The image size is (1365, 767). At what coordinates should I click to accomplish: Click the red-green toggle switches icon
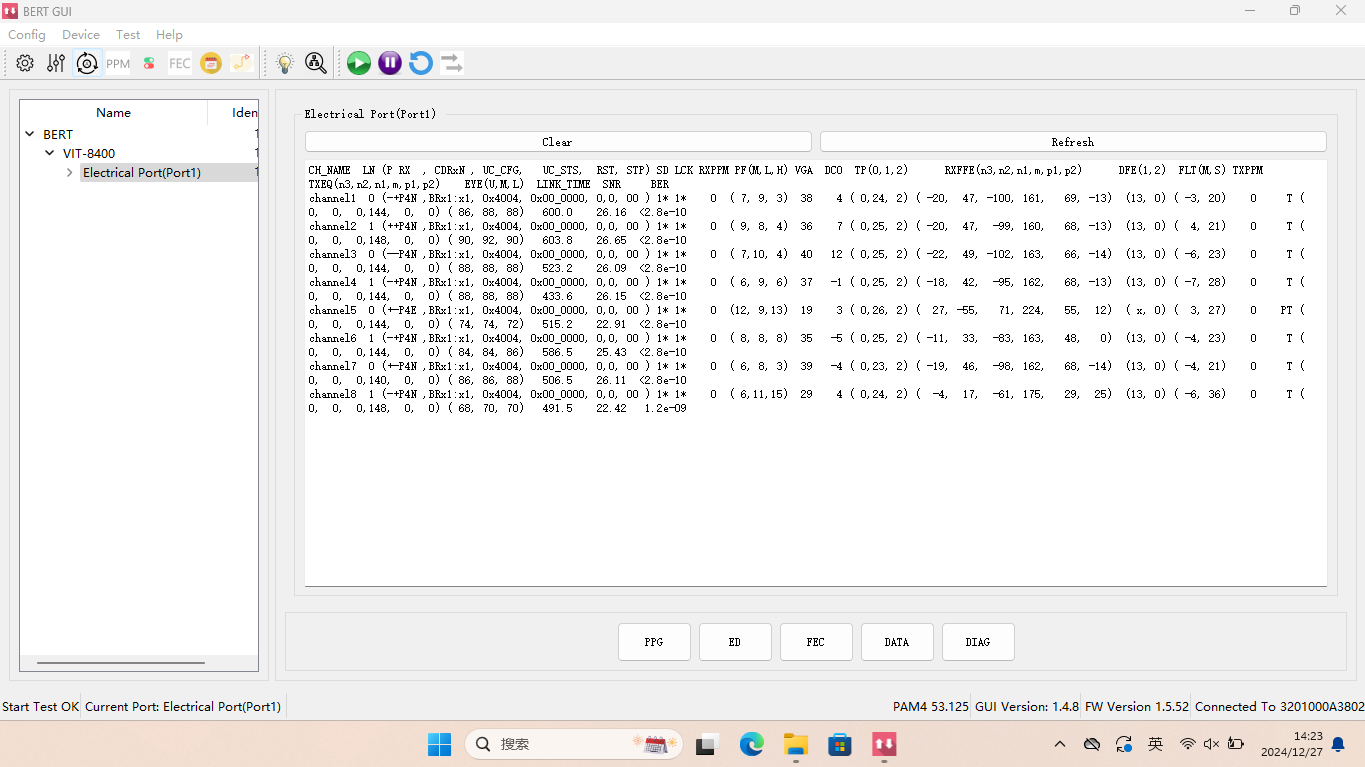(149, 63)
